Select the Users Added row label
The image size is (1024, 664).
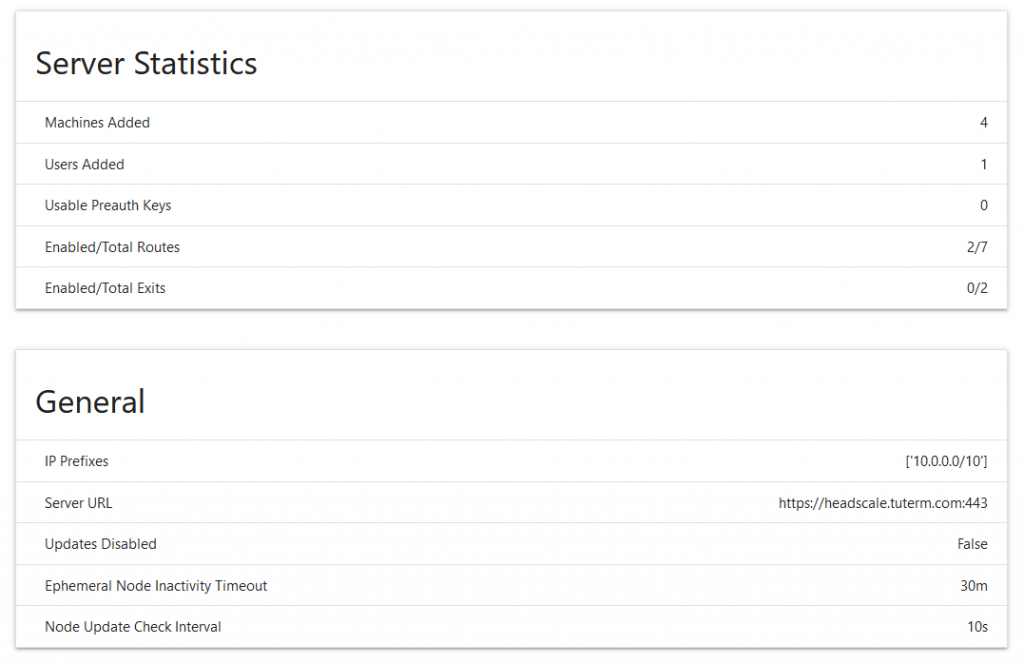coord(84,165)
